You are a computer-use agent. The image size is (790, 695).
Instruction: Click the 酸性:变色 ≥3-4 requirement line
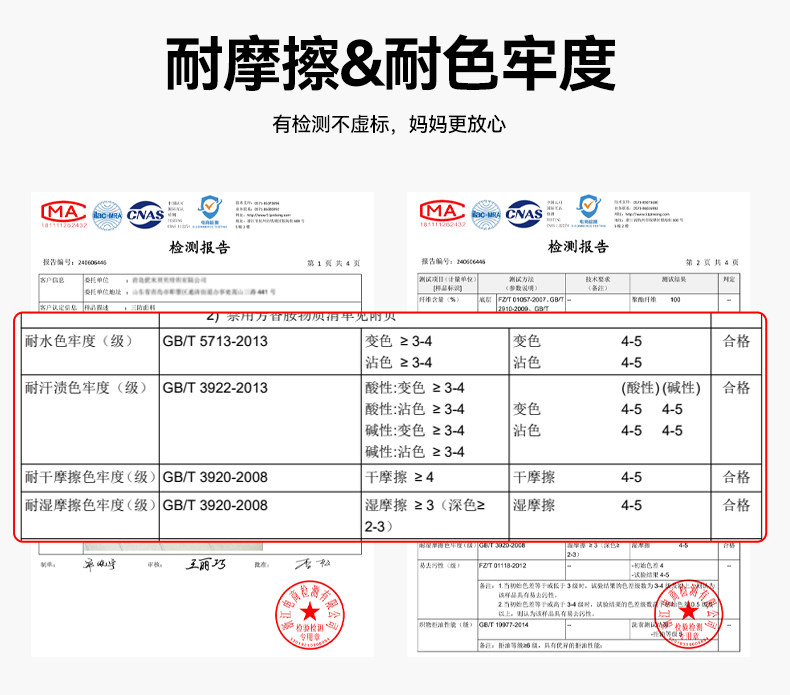pyautogui.click(x=415, y=388)
